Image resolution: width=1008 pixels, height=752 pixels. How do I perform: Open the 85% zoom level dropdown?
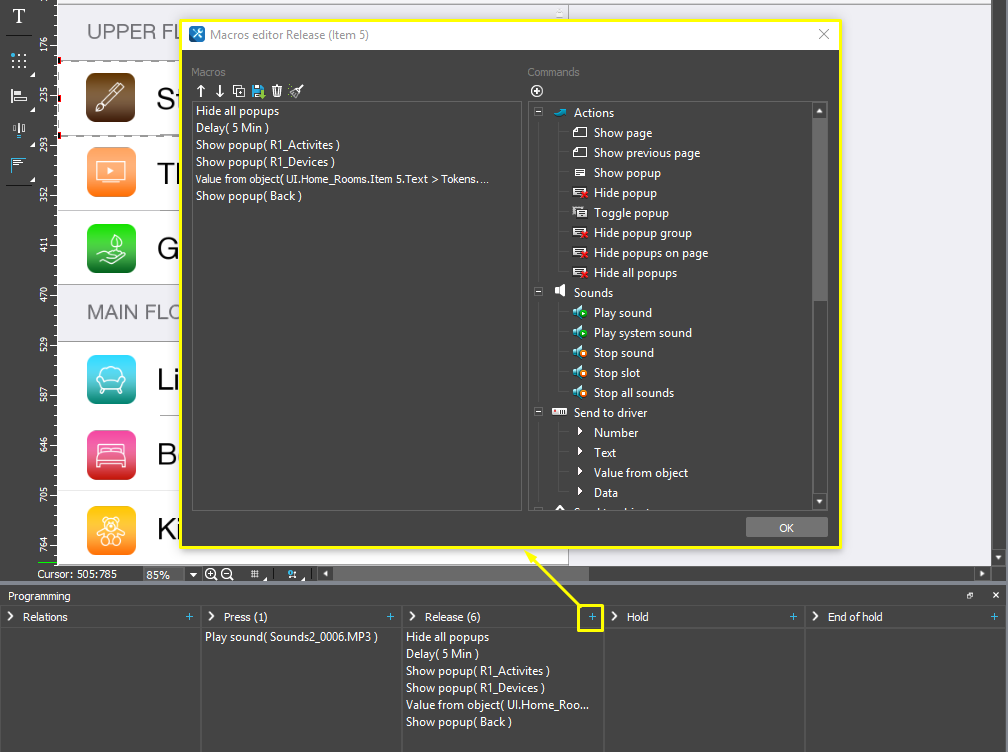pos(191,574)
